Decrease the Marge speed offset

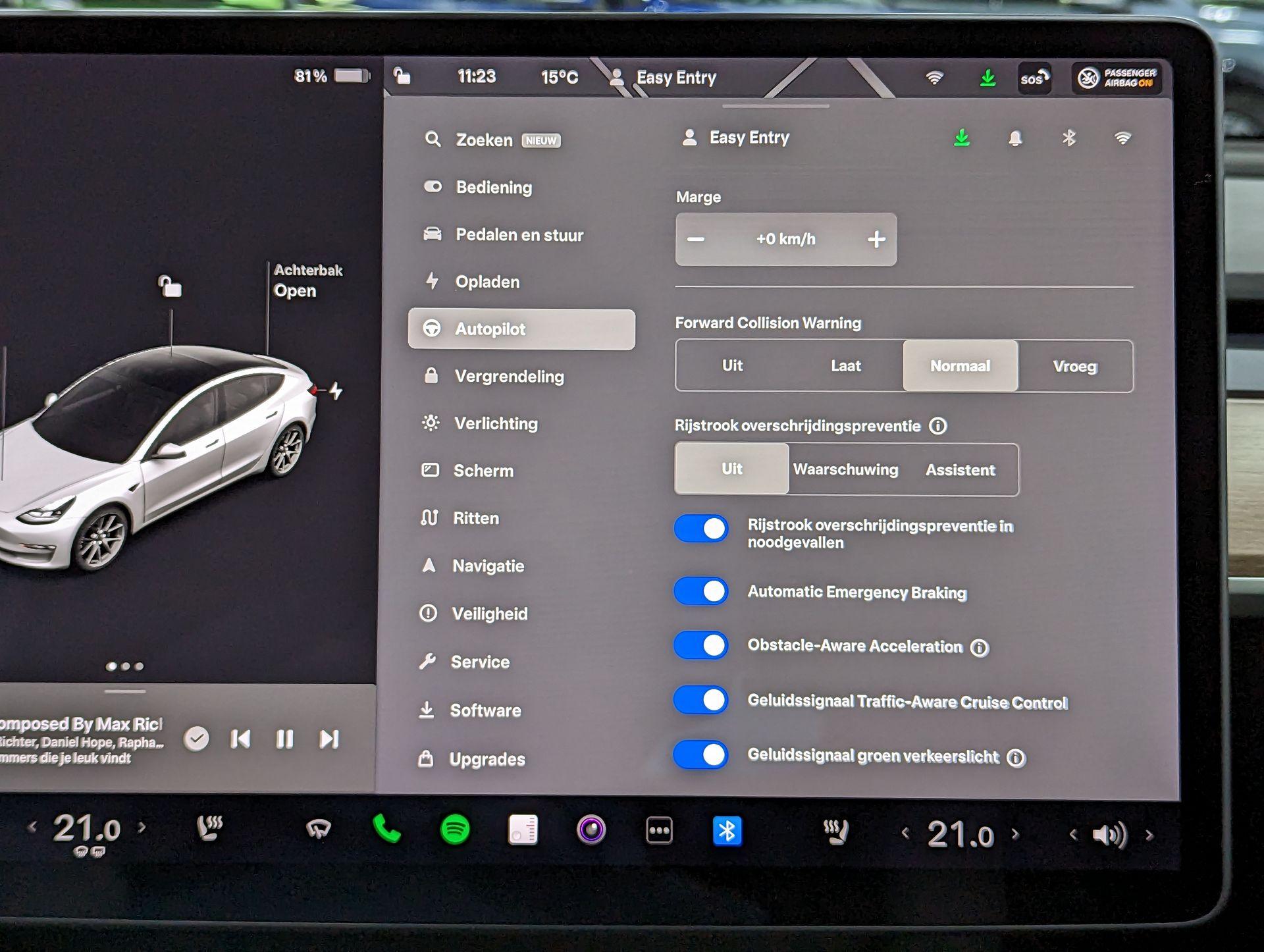pyautogui.click(x=696, y=239)
